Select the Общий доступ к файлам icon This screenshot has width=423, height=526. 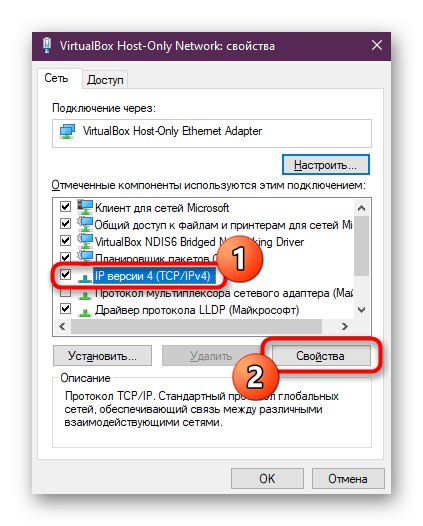click(x=85, y=224)
